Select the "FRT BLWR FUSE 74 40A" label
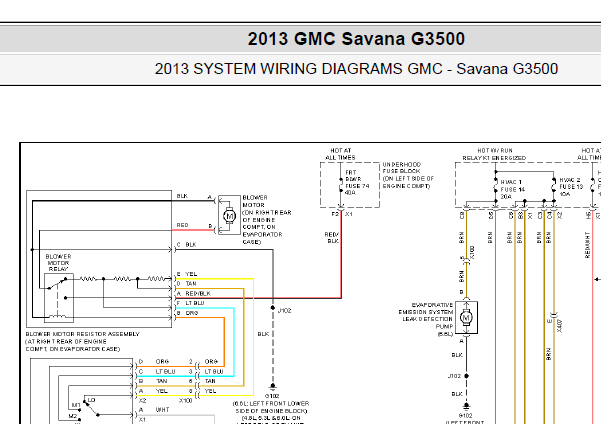 (x=357, y=182)
